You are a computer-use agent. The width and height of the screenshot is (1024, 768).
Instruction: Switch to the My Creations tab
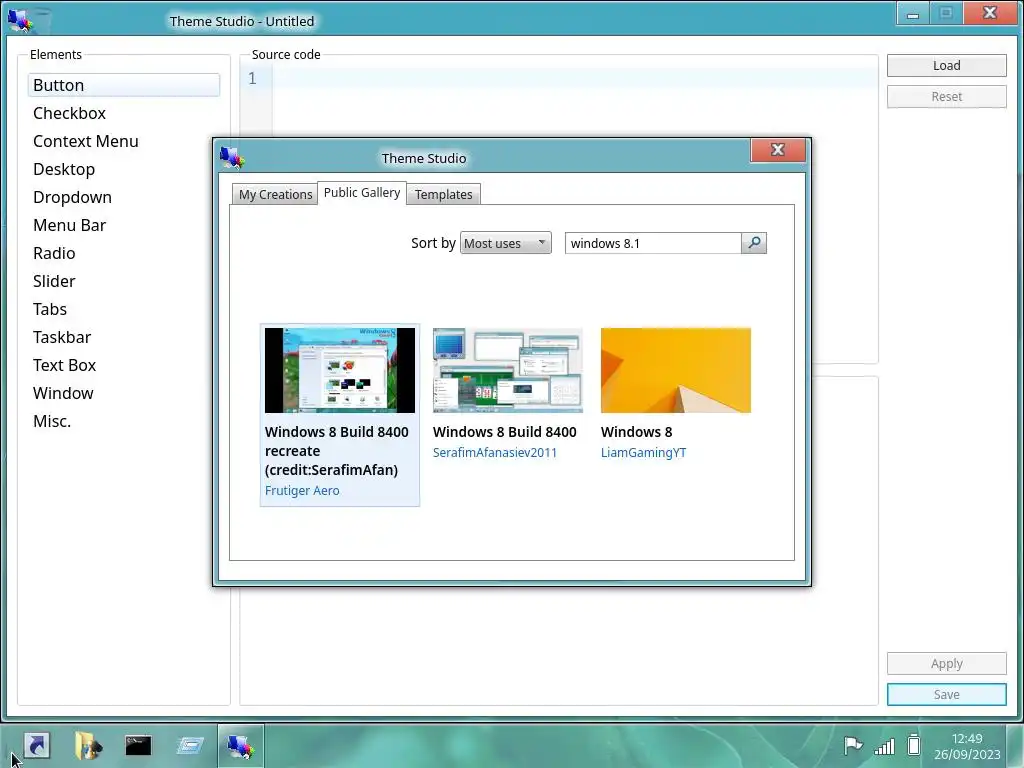click(275, 194)
